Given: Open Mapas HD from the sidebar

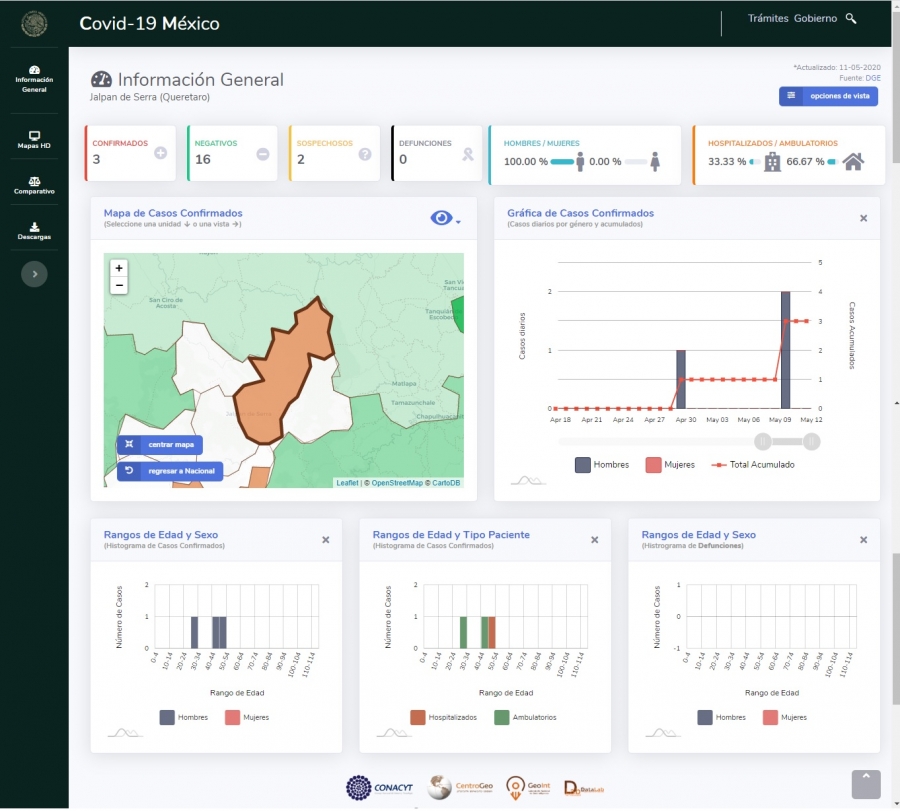Looking at the screenshot, I should point(34,139).
